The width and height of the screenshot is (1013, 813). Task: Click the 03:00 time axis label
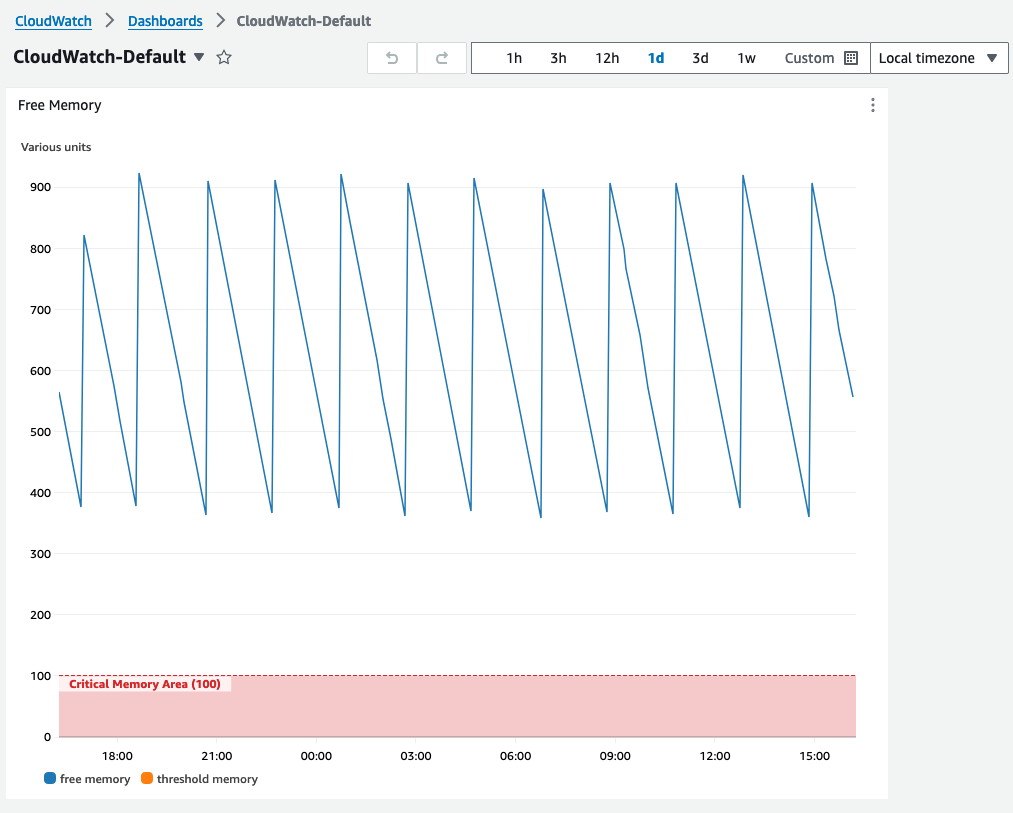tap(415, 756)
